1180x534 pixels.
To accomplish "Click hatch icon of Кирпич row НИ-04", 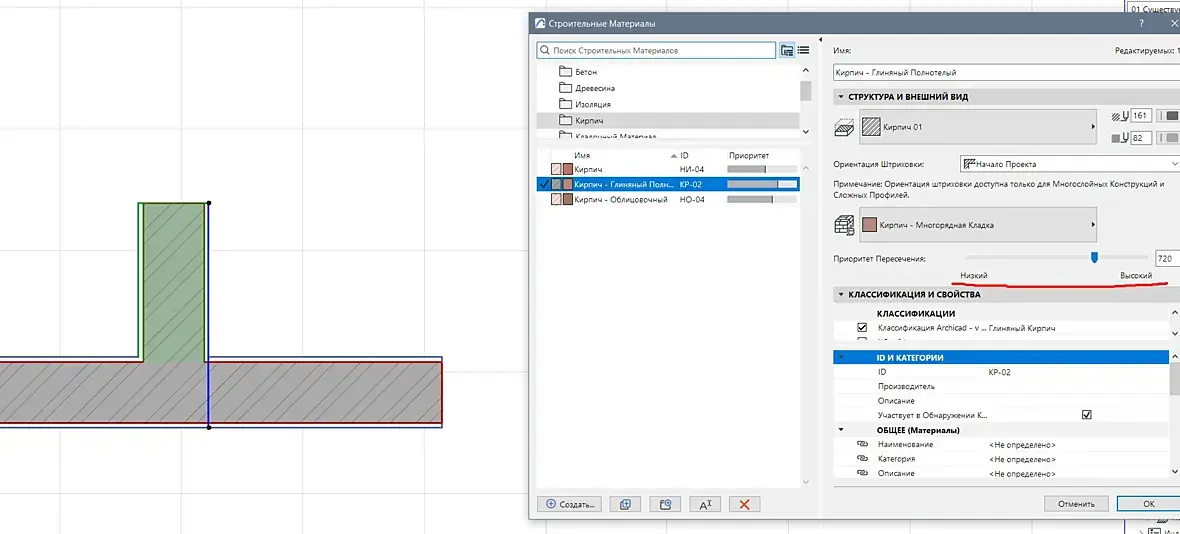I will pos(556,169).
